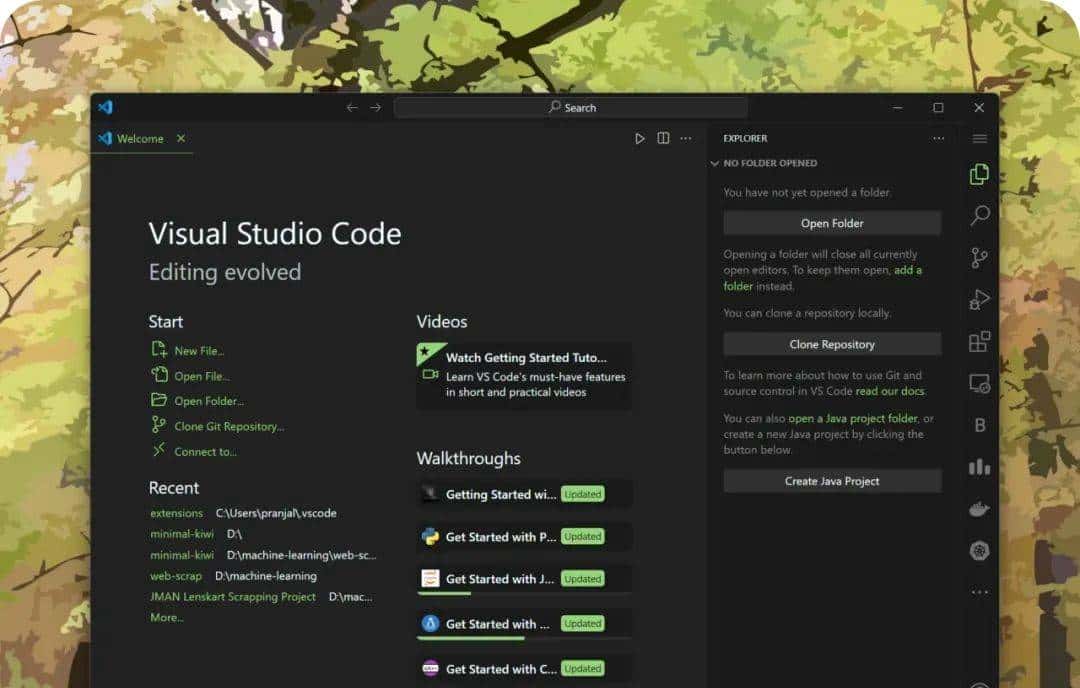This screenshot has width=1080, height=688.
Task: Click the Run button above the editor
Action: tap(640, 138)
